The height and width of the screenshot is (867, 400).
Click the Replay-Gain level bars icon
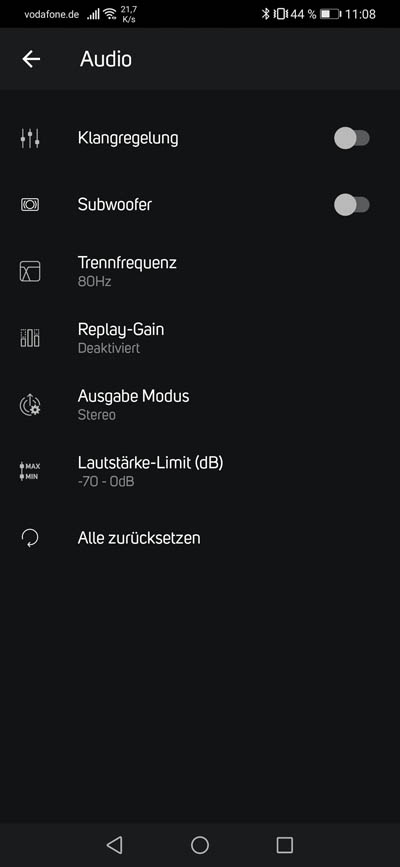[30, 338]
